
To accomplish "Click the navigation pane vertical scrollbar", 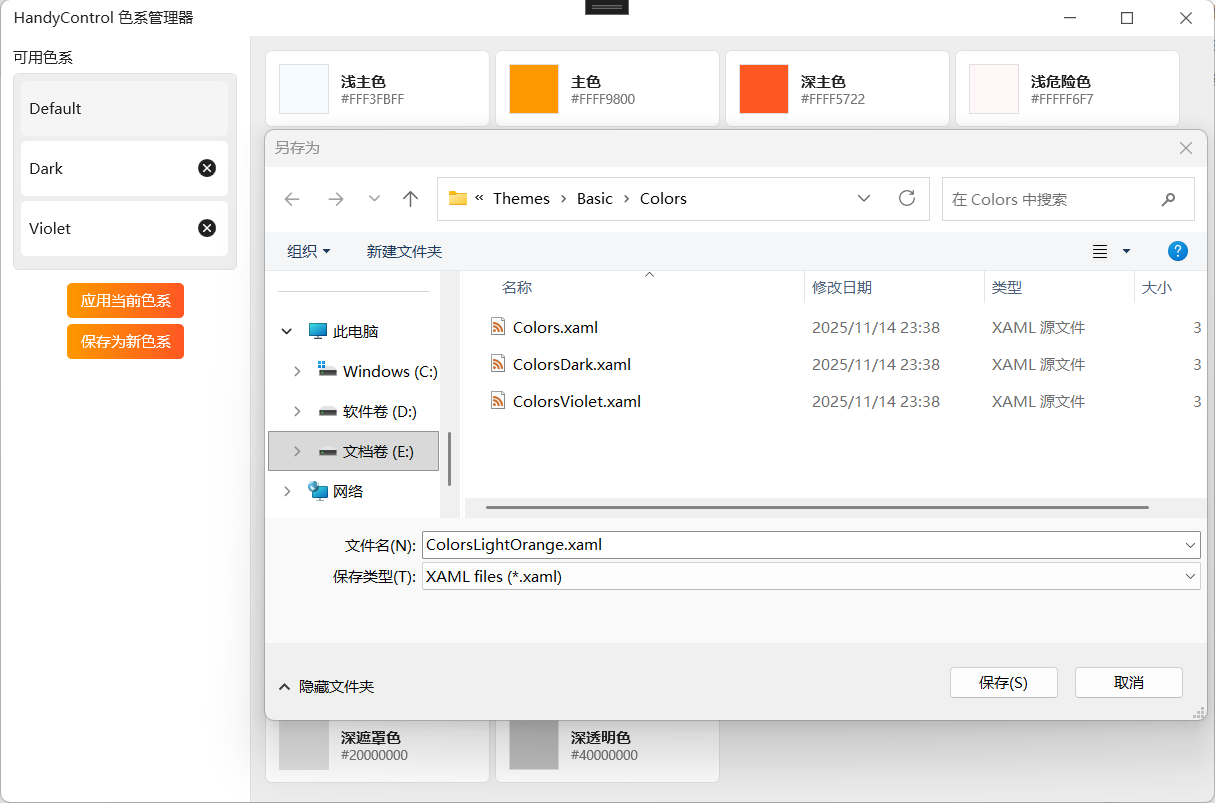I will [x=450, y=457].
